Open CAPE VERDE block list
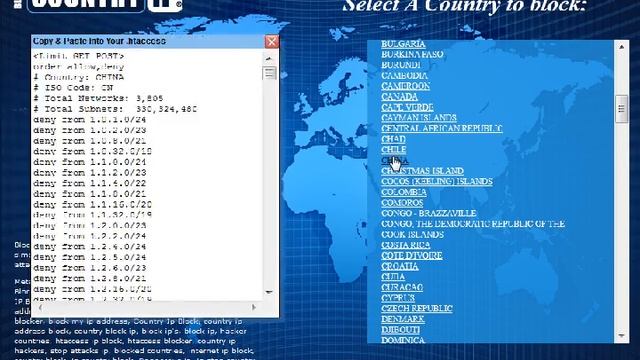640x360 pixels. click(407, 107)
